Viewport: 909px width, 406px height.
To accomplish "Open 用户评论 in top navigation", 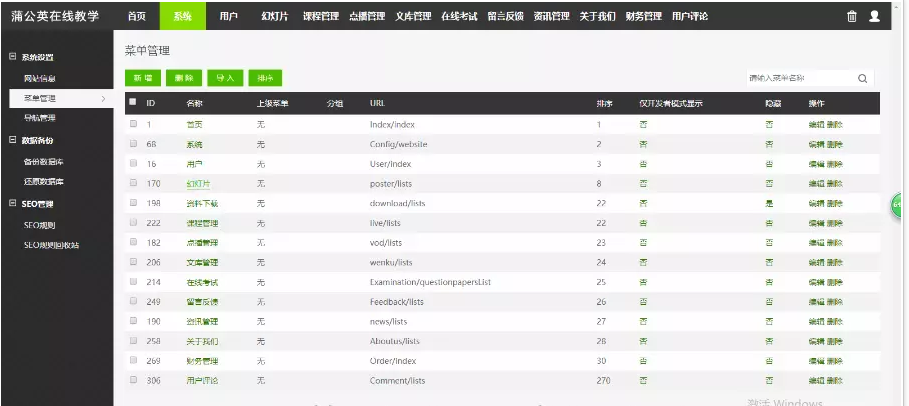I will pyautogui.click(x=689, y=16).
